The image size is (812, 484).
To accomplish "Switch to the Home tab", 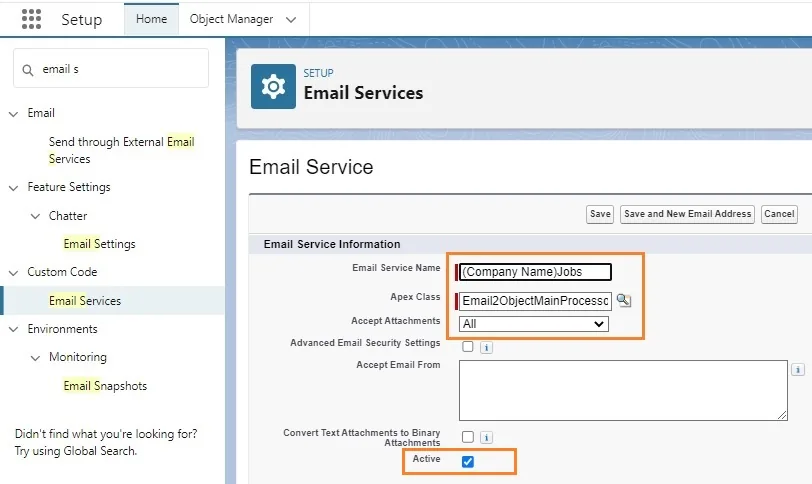I will (151, 19).
